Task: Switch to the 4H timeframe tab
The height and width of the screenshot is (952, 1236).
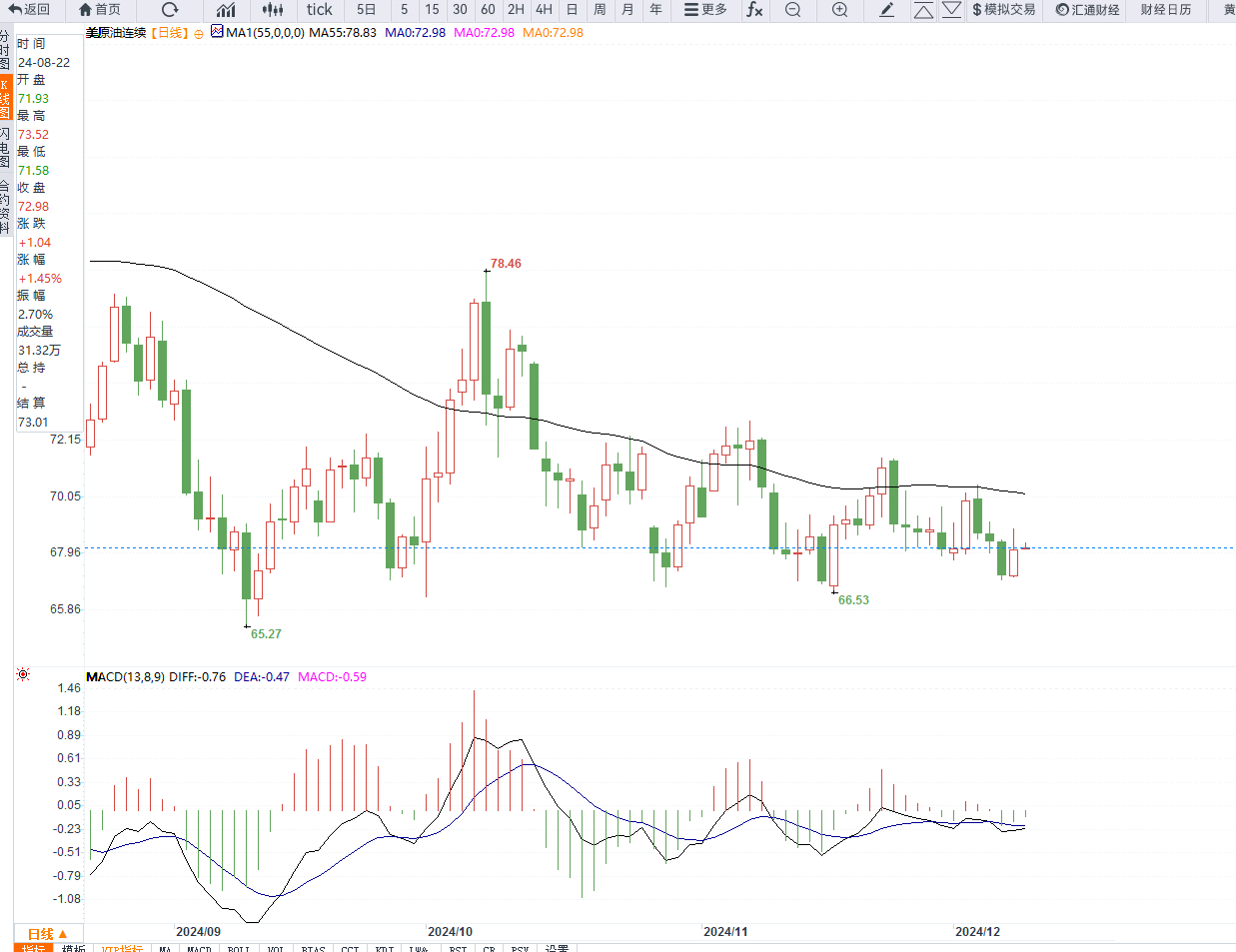Action: [x=544, y=10]
